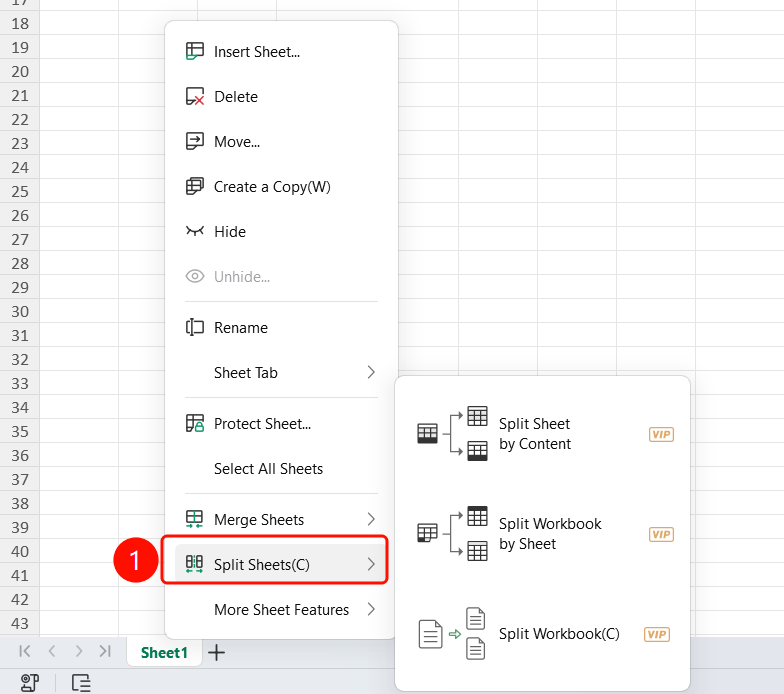Click the Rename icon
This screenshot has width=784, height=694.
pos(194,327)
